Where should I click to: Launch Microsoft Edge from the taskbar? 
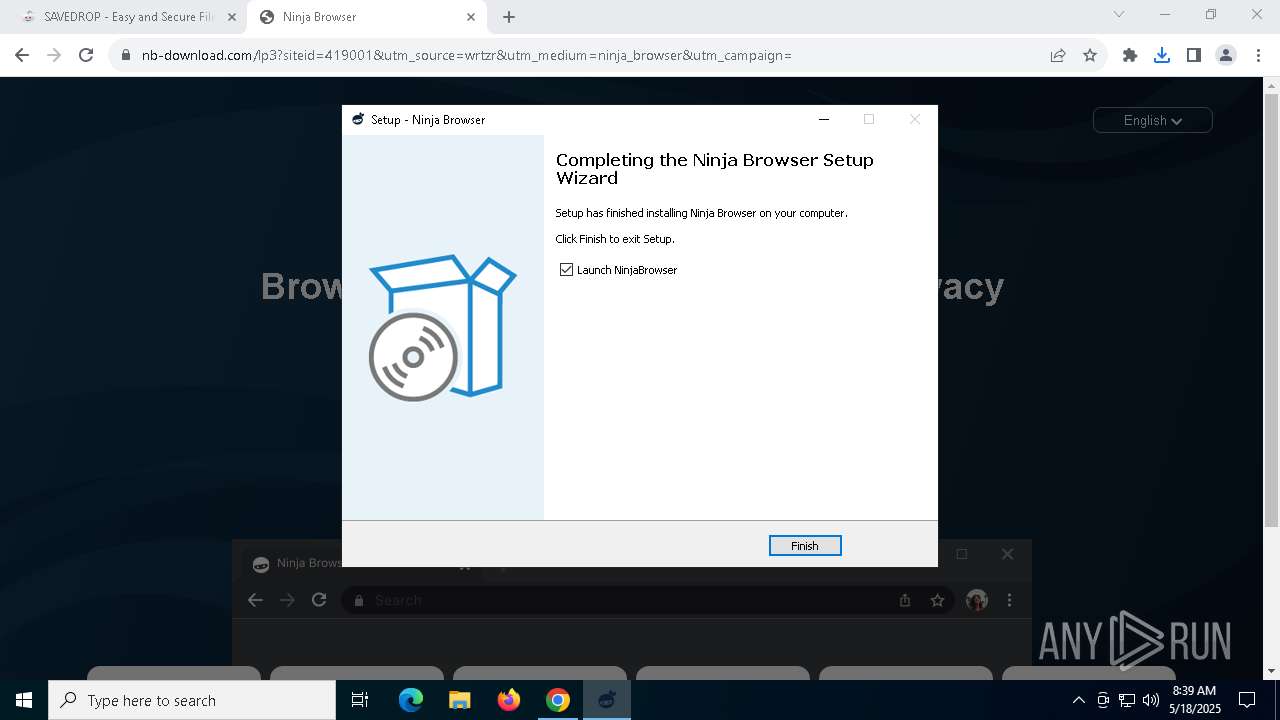(411, 700)
